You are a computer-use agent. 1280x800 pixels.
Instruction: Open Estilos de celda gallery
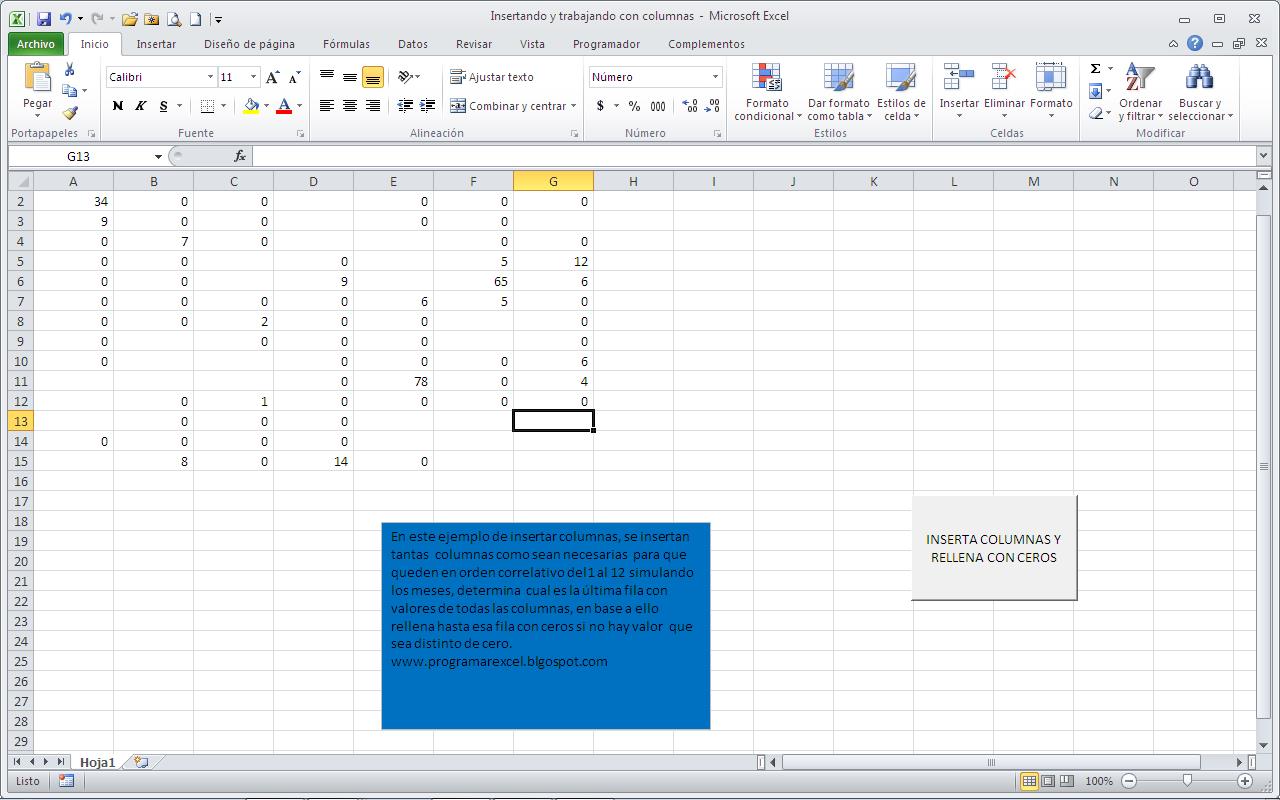(x=901, y=92)
